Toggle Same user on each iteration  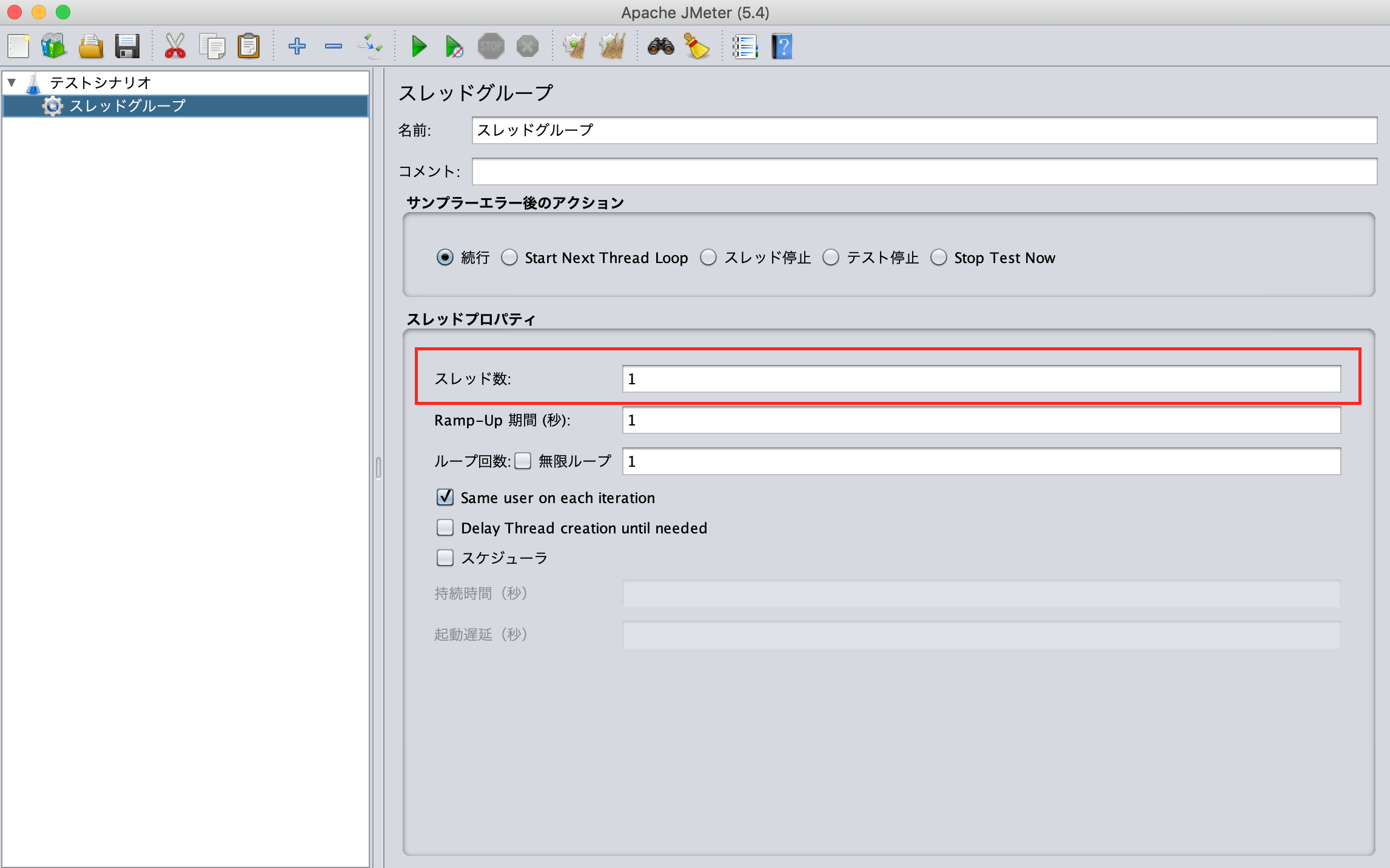pyautogui.click(x=445, y=498)
